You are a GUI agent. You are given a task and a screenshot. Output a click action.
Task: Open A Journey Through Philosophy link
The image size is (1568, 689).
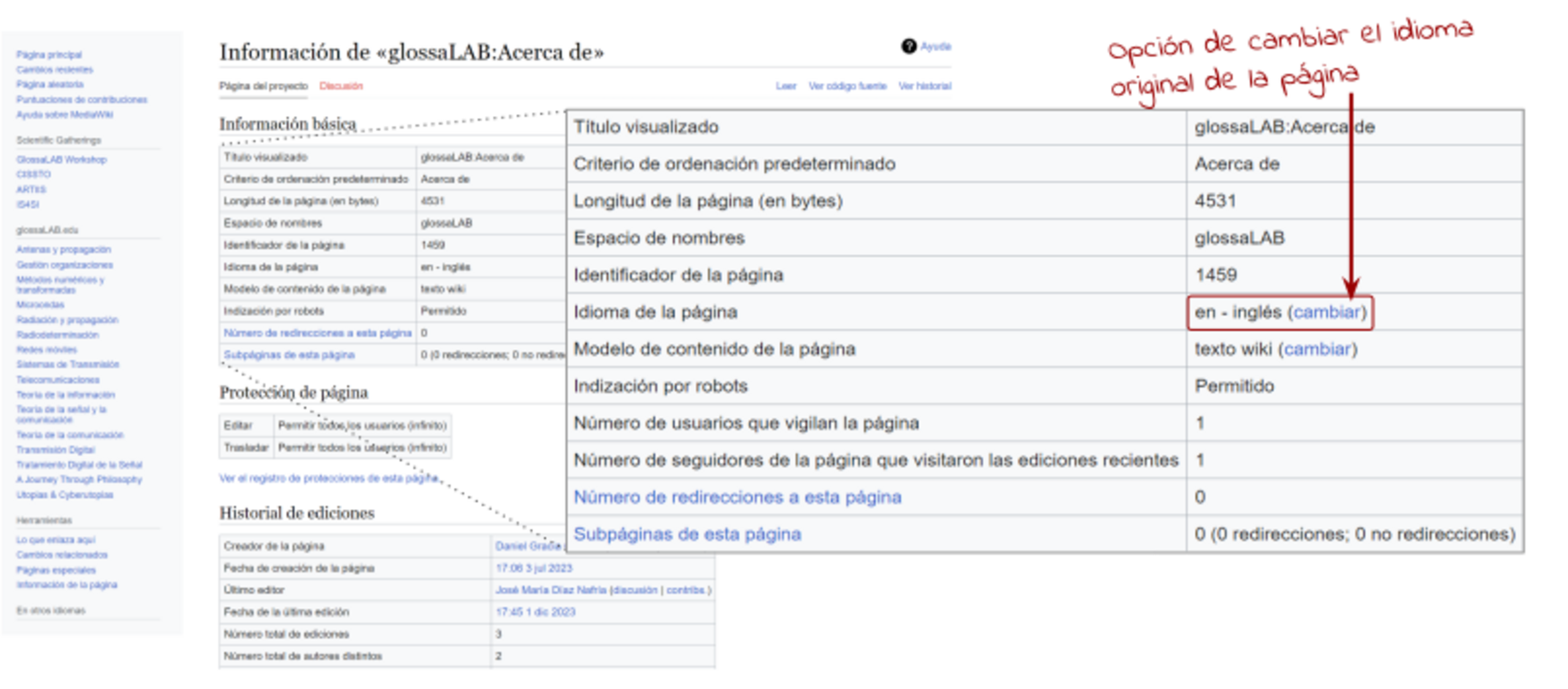point(79,479)
